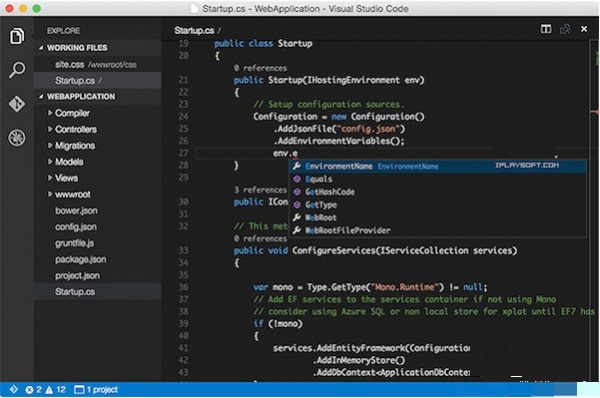
Task: Open gruntfile.js file
Action: (x=98, y=243)
